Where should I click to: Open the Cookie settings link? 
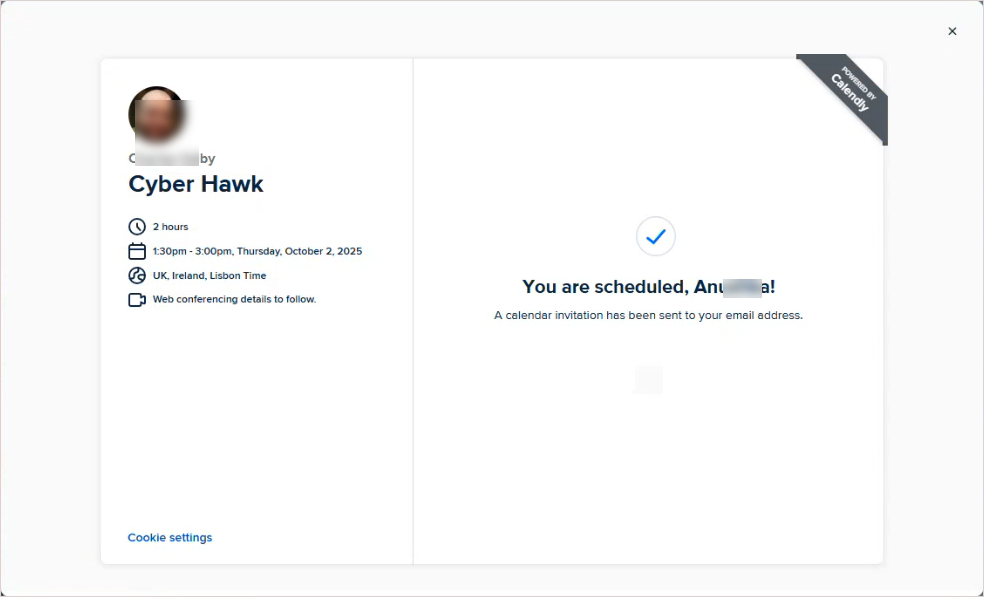(170, 537)
